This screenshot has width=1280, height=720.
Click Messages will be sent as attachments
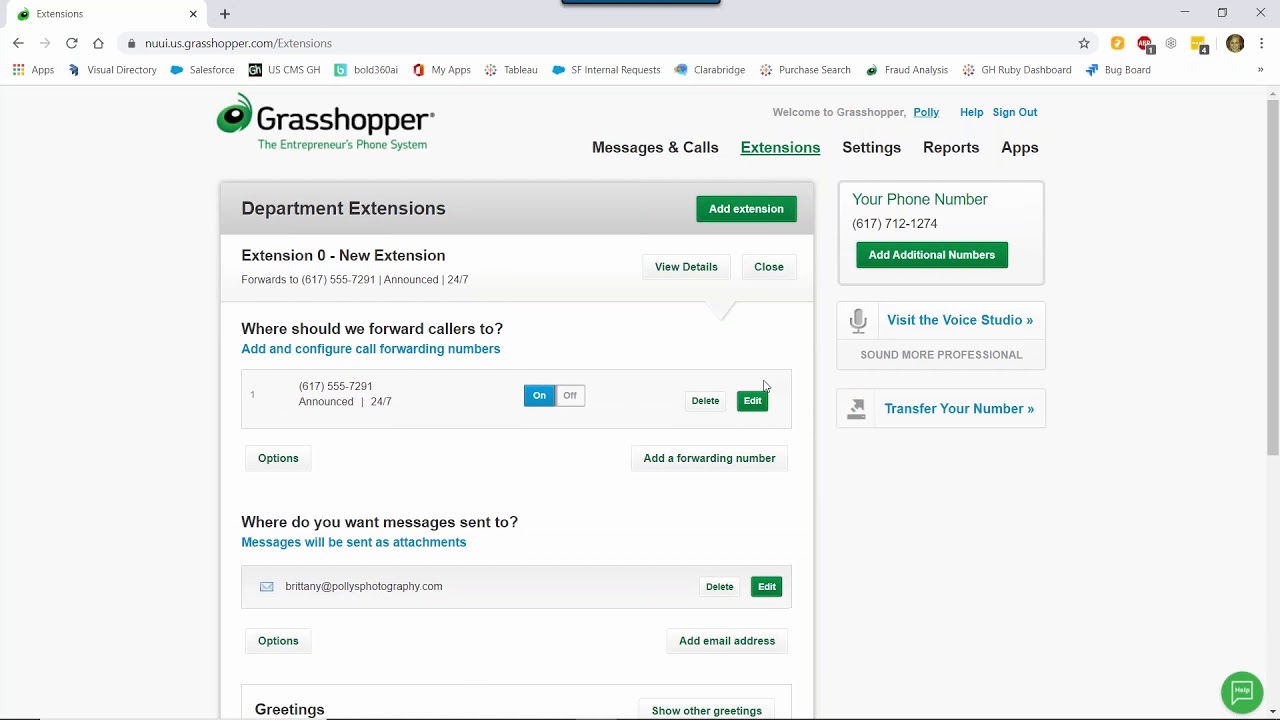353,542
